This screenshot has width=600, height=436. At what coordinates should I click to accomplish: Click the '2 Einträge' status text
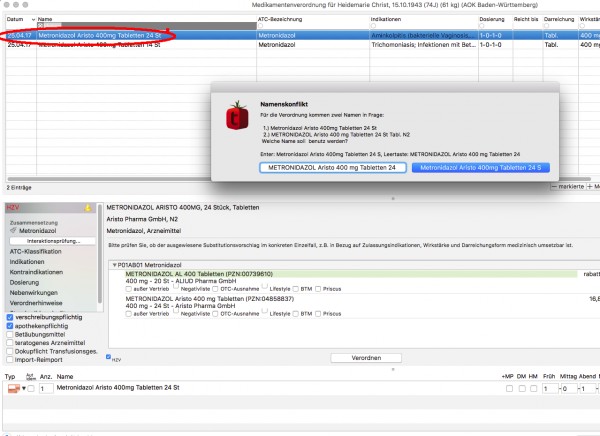[x=19, y=188]
